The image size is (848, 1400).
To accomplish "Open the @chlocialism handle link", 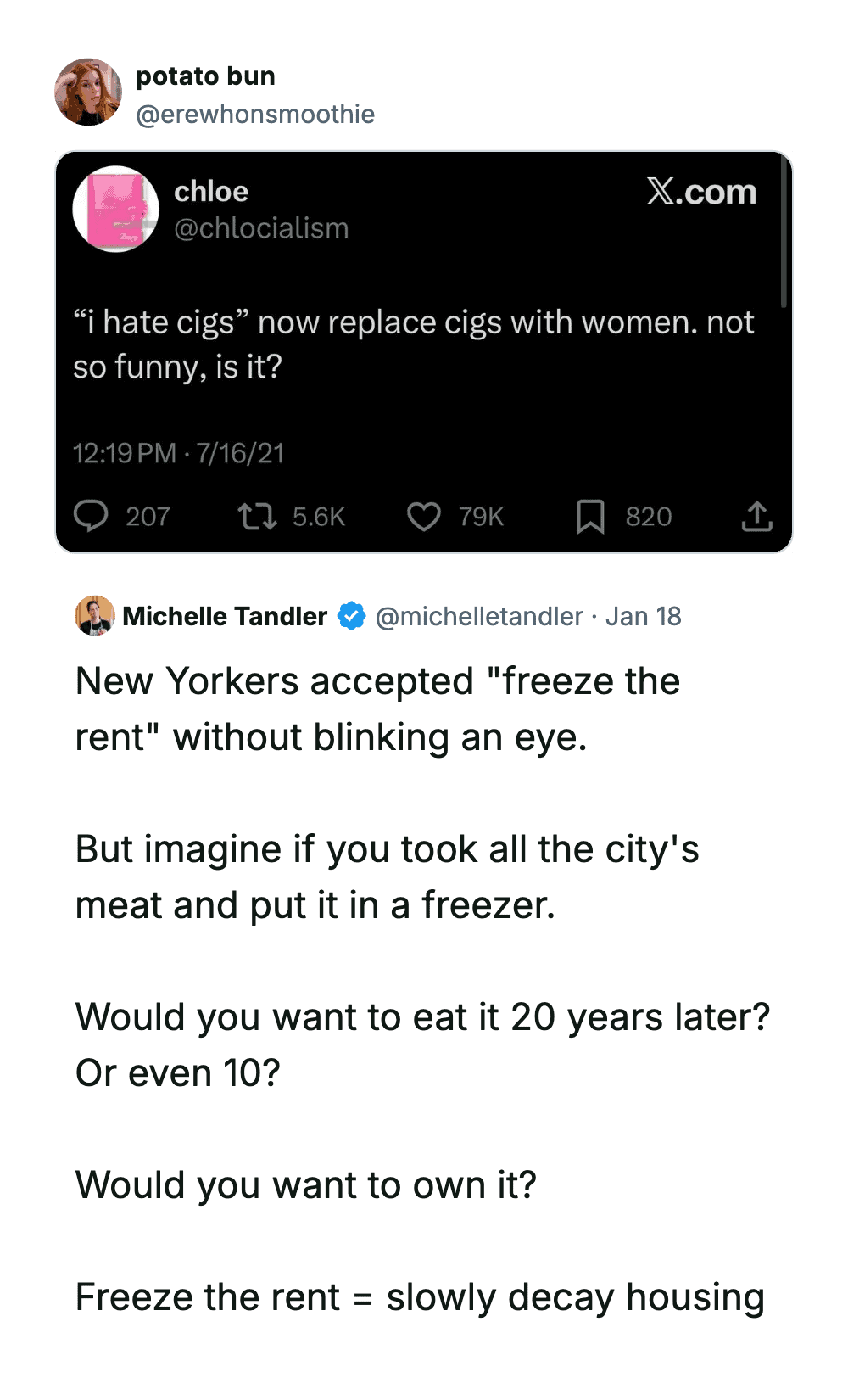I will [261, 228].
